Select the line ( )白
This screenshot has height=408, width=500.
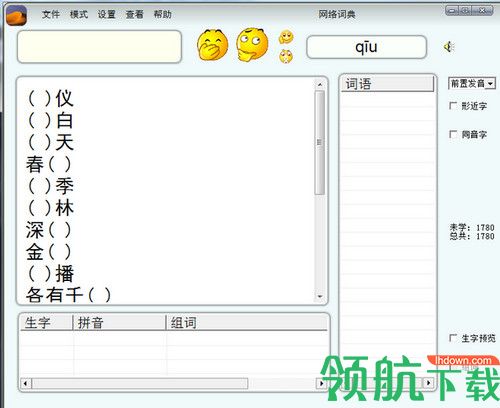(50, 120)
